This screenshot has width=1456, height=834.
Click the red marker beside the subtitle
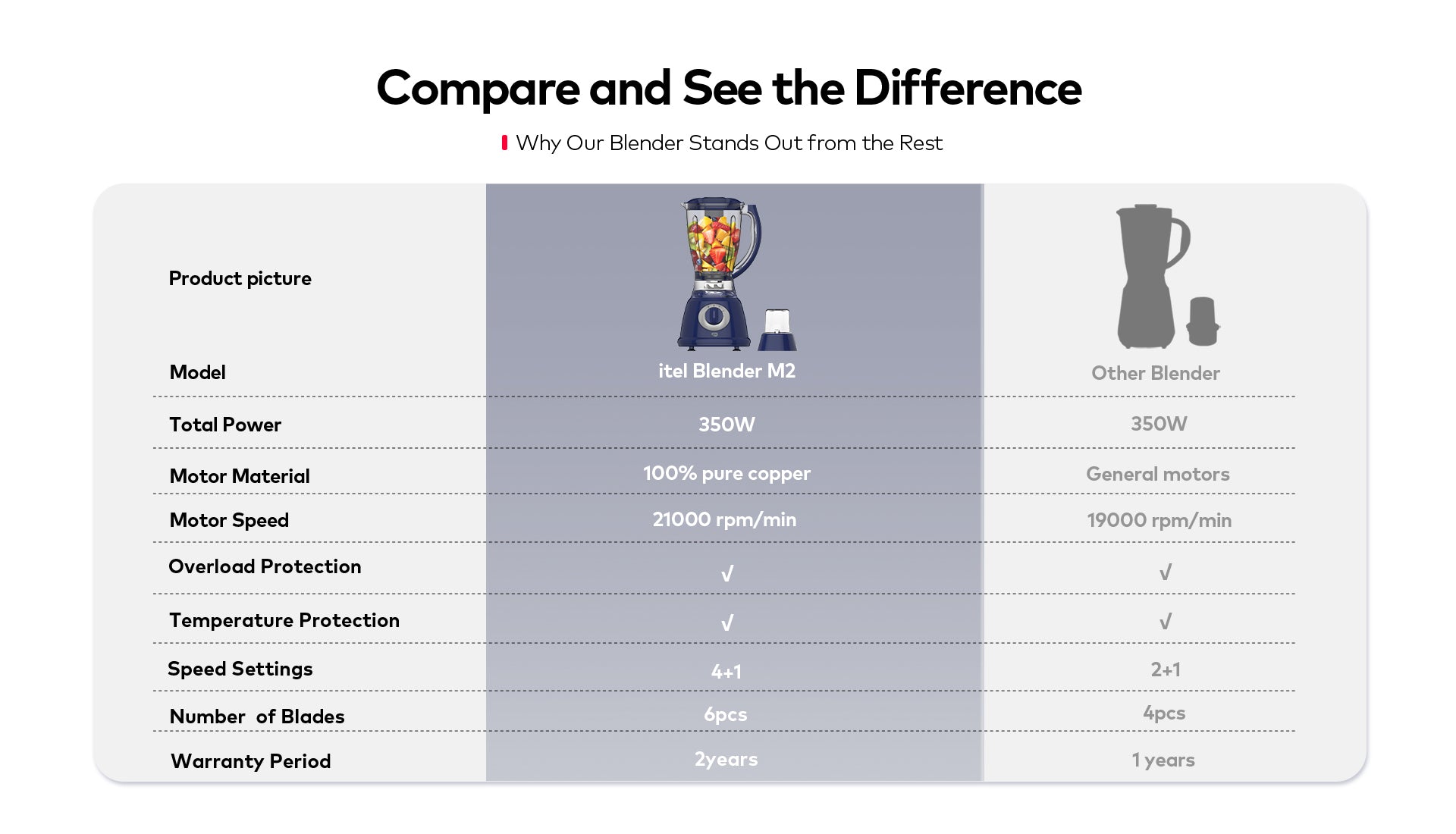504,143
